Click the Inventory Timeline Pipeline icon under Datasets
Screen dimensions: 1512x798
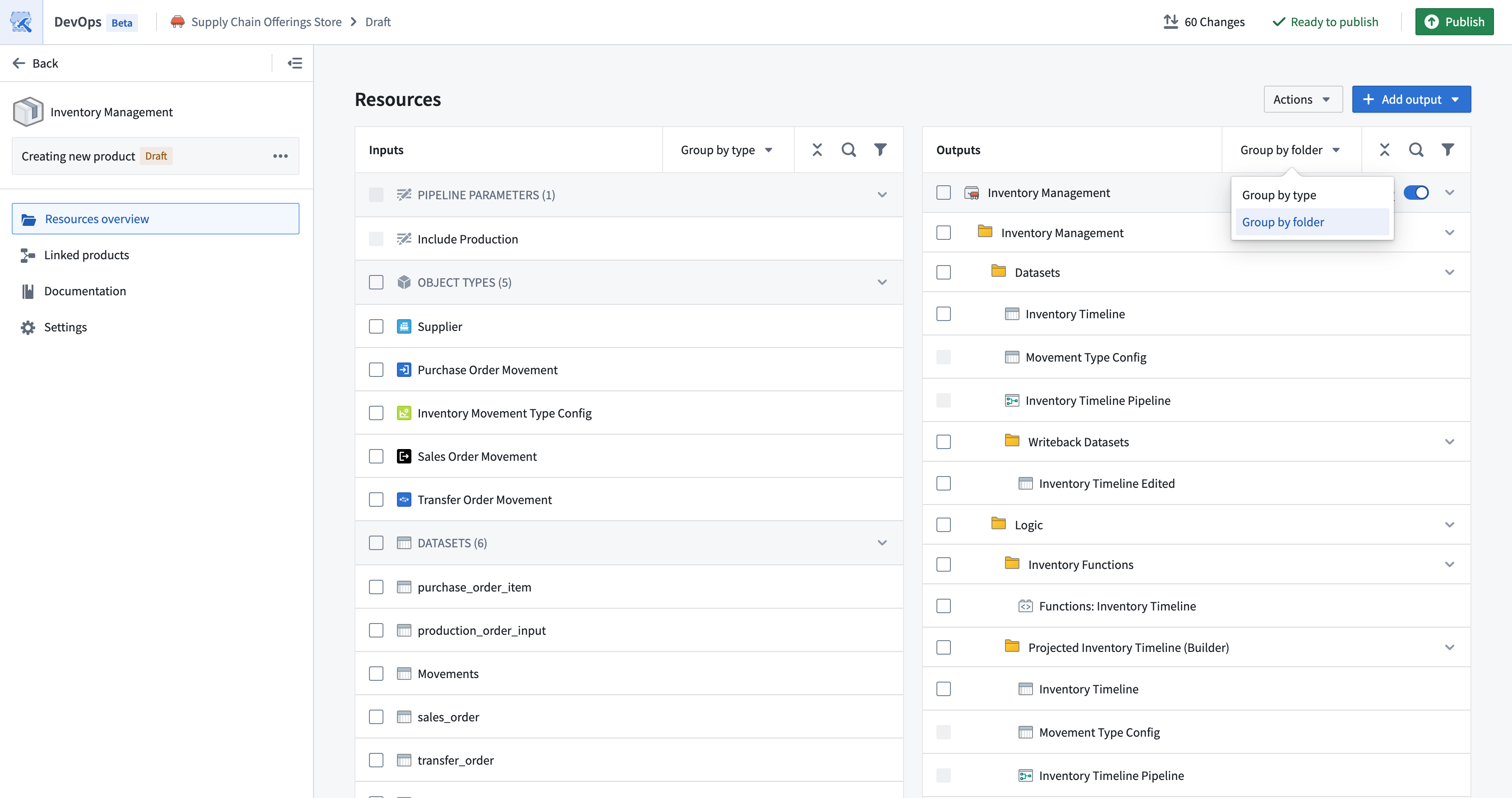[x=1012, y=401]
